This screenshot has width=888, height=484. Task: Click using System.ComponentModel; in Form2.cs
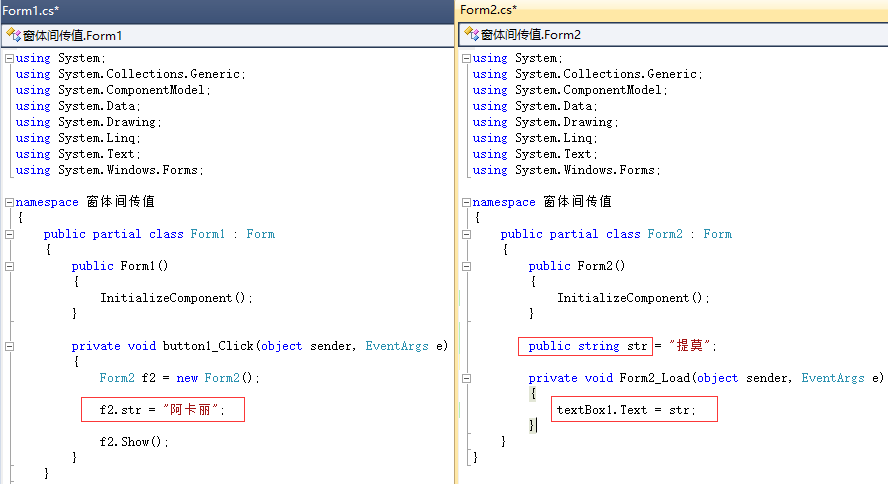tap(570, 90)
